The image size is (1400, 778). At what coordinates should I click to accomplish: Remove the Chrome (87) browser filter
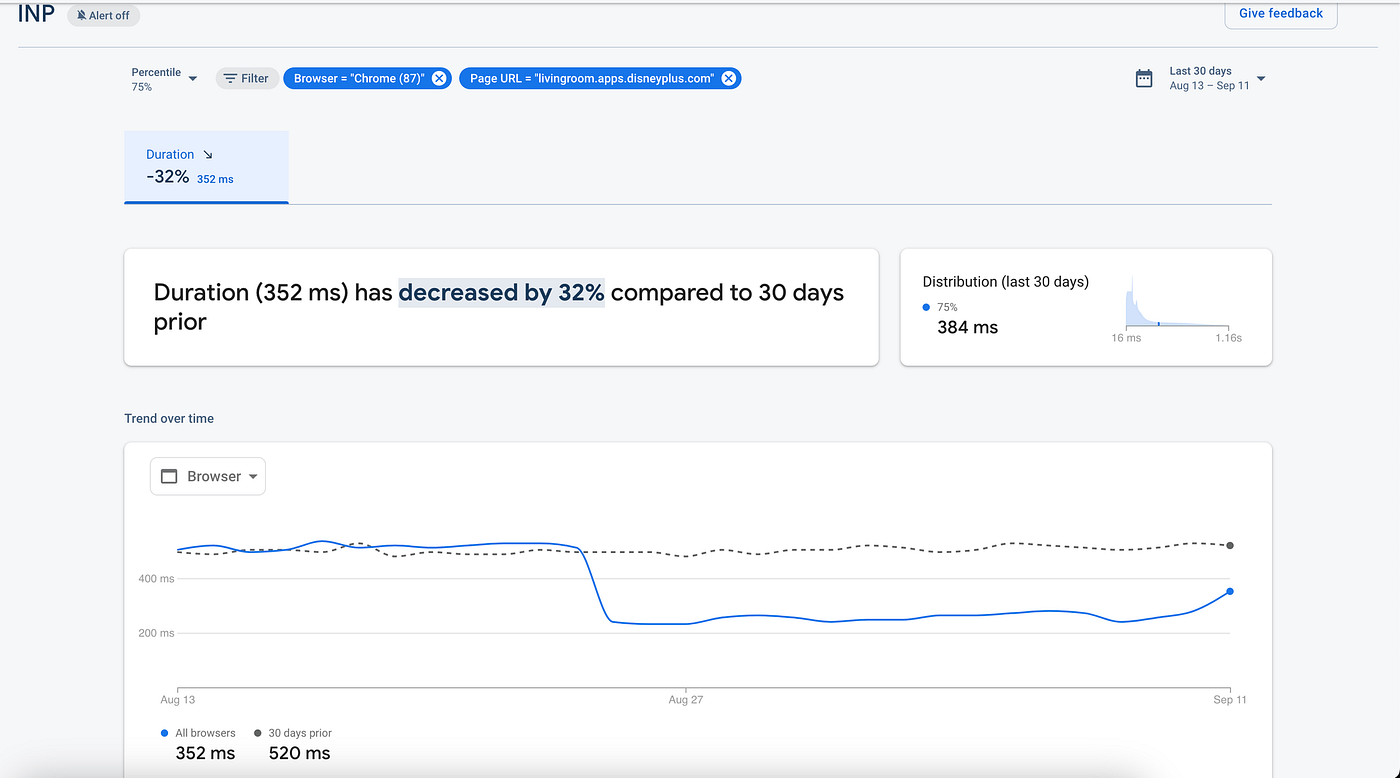coord(439,79)
